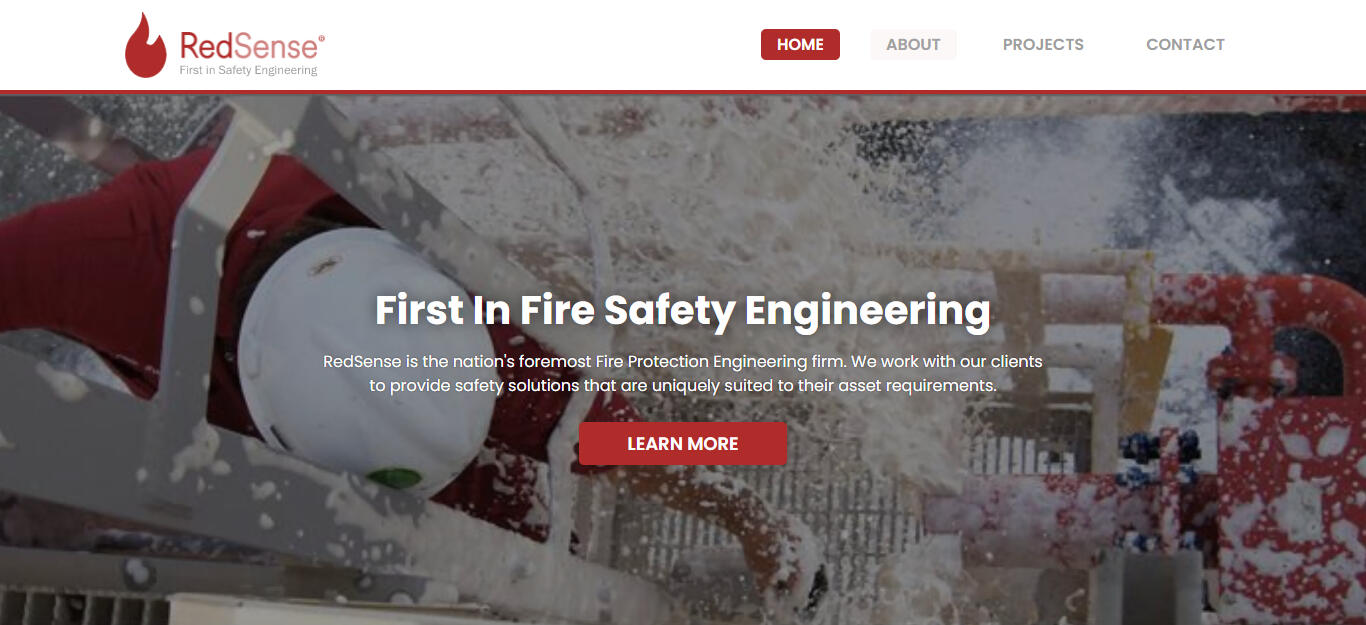Image resolution: width=1366 pixels, height=625 pixels.
Task: Click the RedSense wordmark in the header
Action: click(x=248, y=46)
